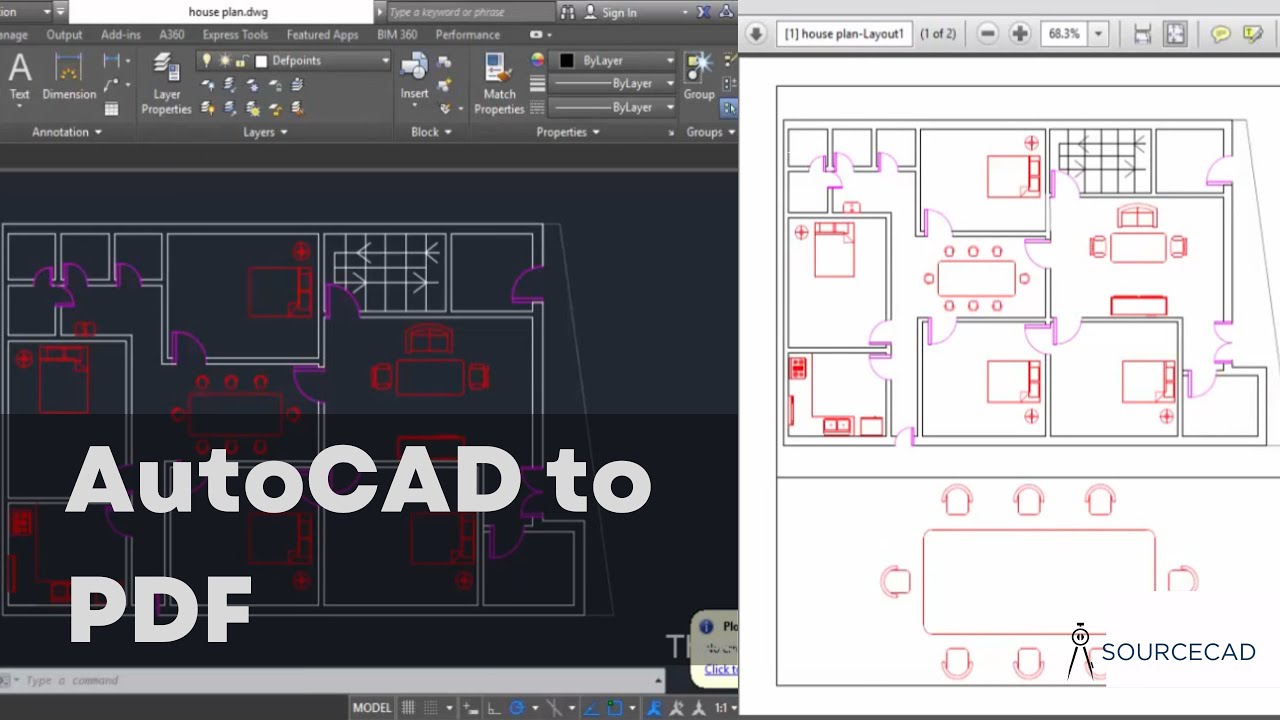Click the linetype icon in Properties panel
This screenshot has height=720, width=1280.
pos(538,107)
